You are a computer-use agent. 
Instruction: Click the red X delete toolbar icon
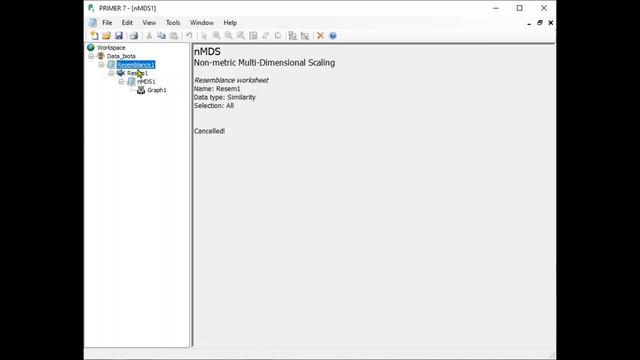click(320, 36)
